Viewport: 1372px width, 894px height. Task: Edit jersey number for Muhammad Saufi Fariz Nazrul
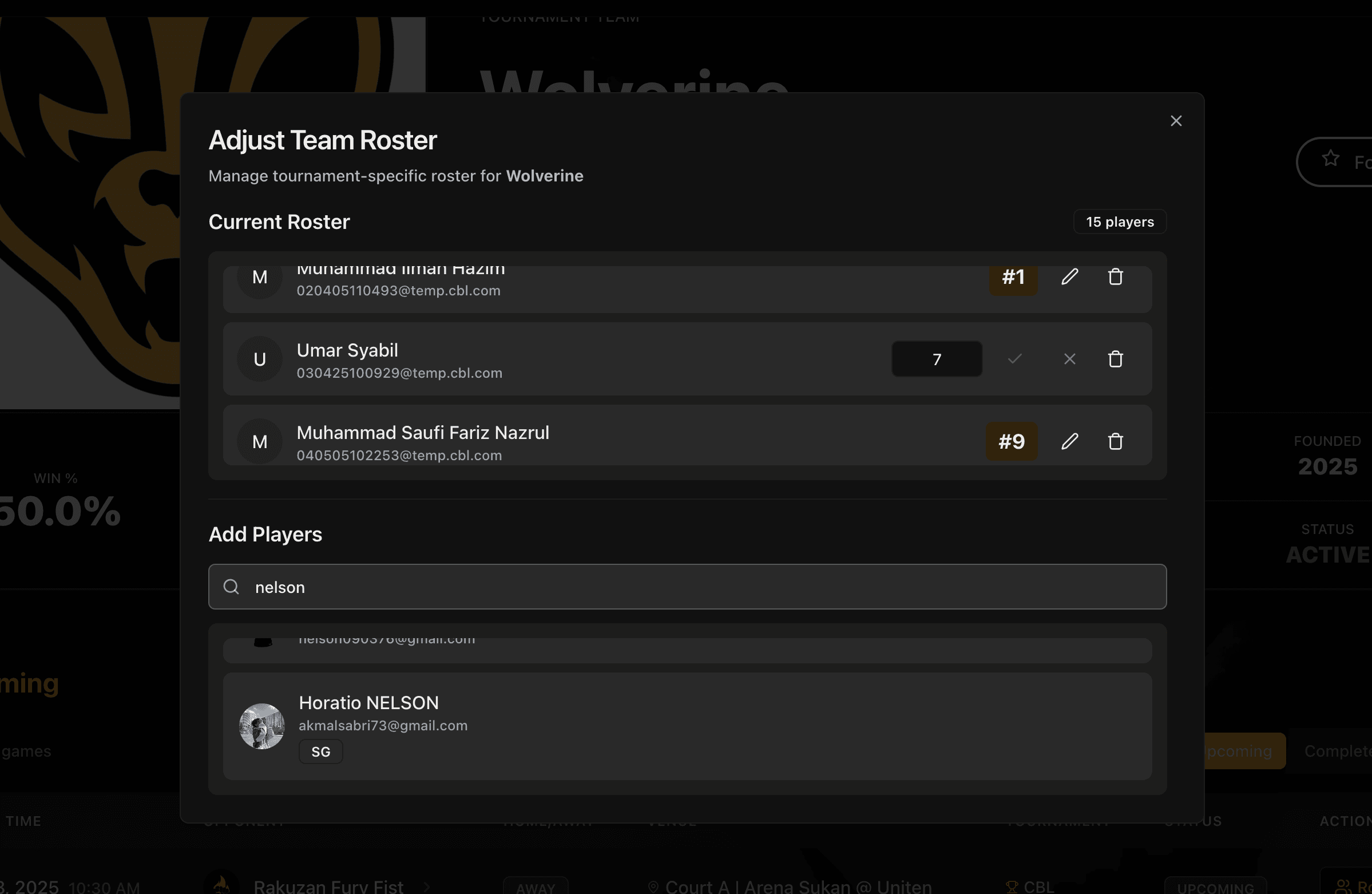tap(1069, 441)
